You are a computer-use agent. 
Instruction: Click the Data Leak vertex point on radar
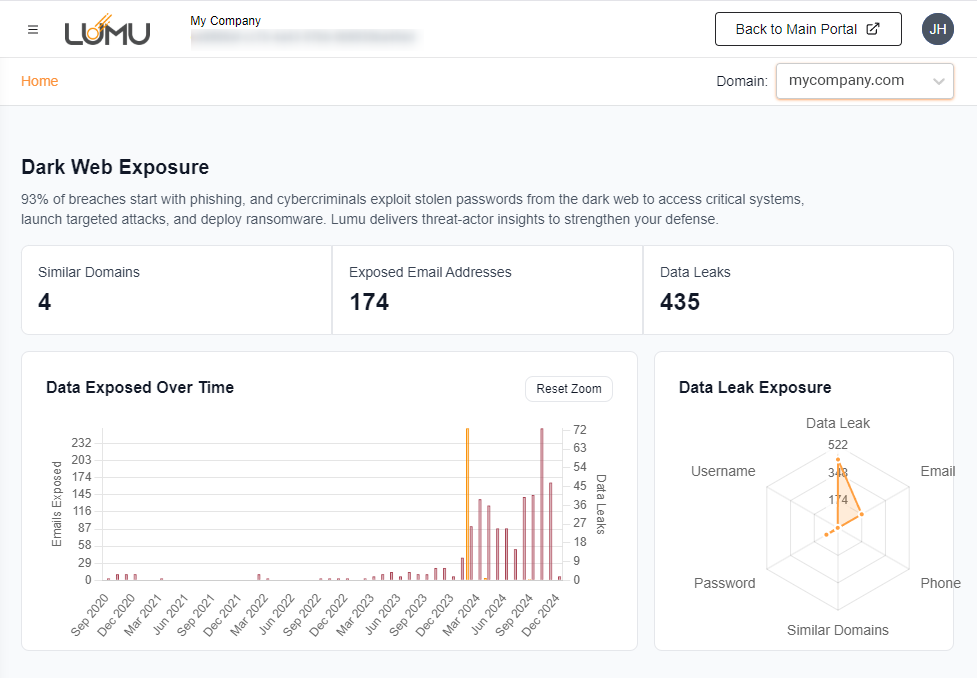[838, 459]
